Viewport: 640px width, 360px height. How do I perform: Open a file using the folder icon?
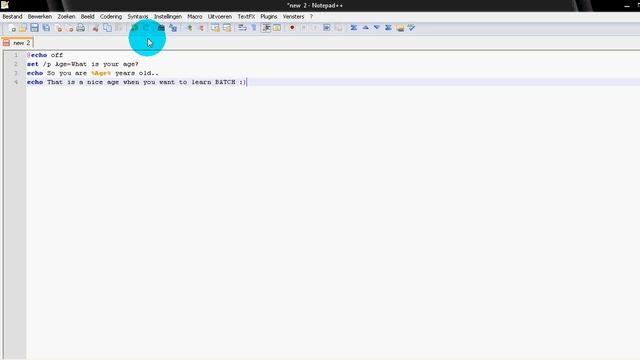click(x=23, y=28)
